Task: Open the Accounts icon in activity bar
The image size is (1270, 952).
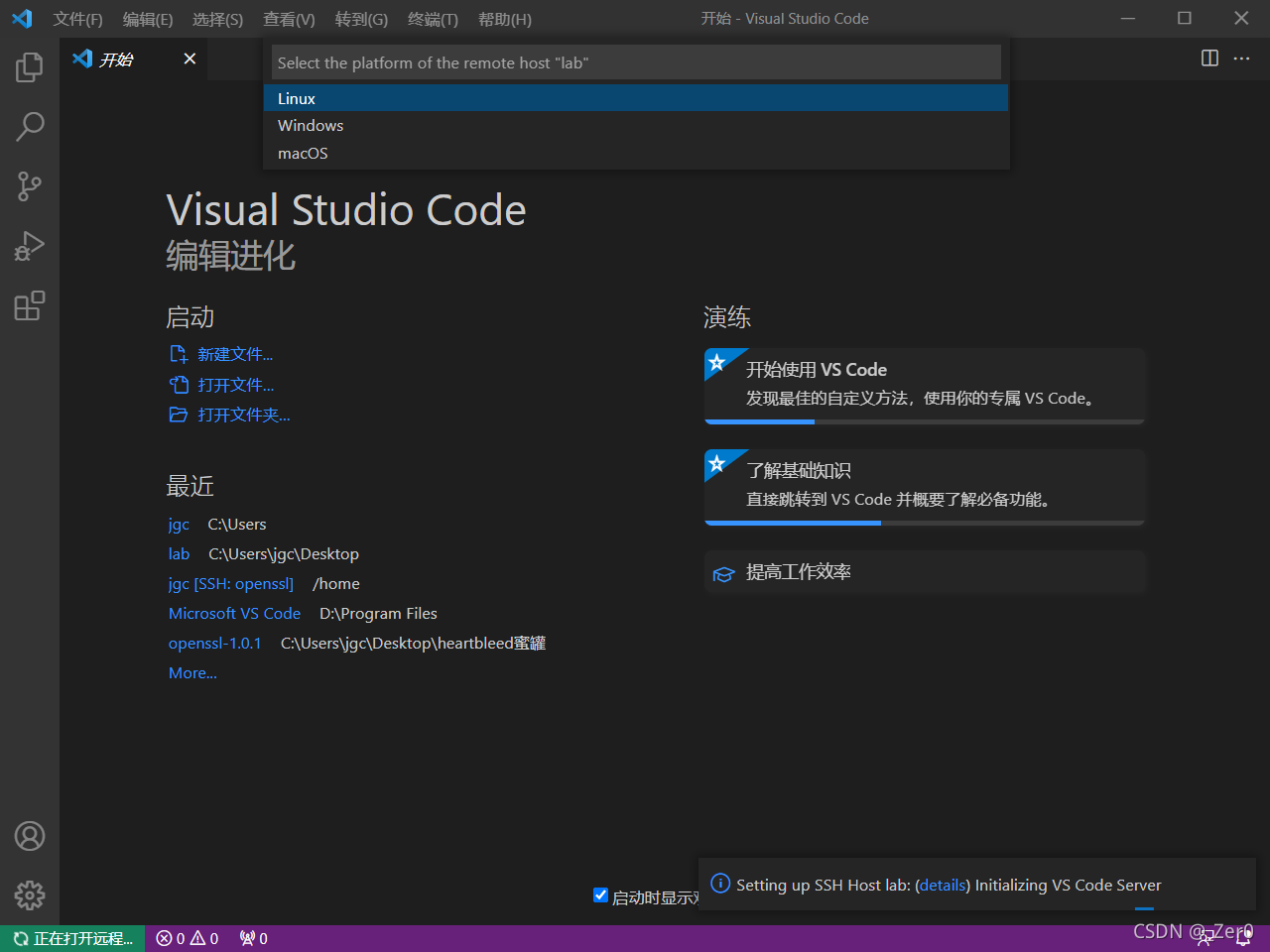Action: [x=30, y=836]
